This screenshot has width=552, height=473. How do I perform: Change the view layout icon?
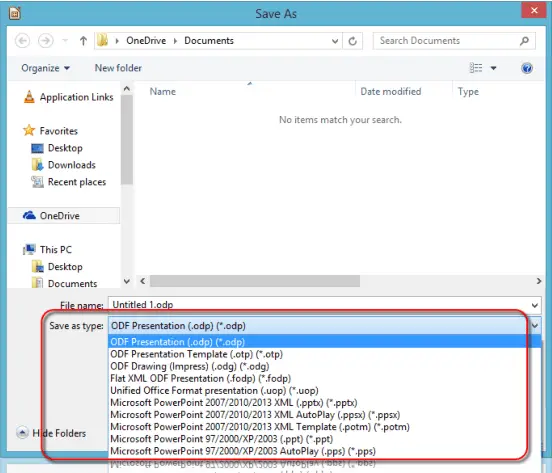[x=476, y=68]
